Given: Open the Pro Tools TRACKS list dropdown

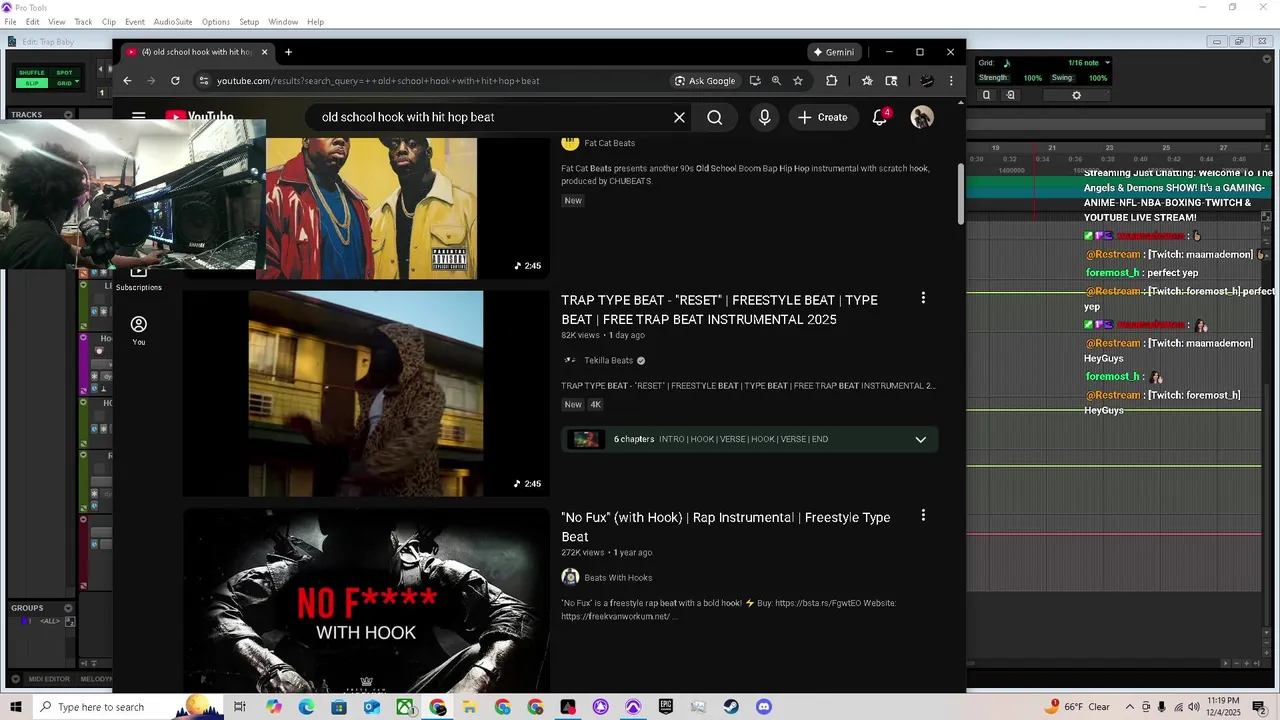Looking at the screenshot, I should tap(68, 115).
